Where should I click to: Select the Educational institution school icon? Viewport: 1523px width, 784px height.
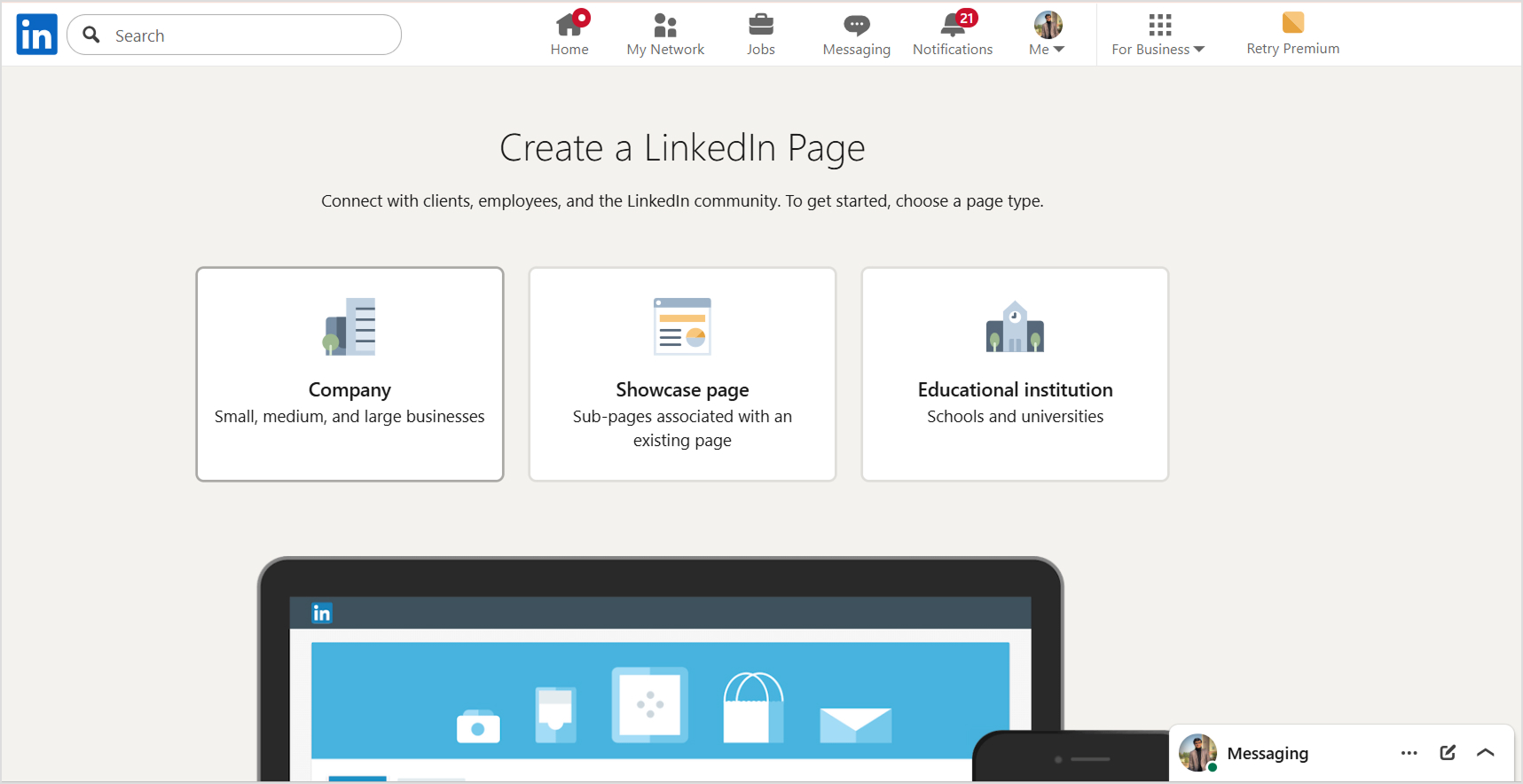click(x=1015, y=326)
